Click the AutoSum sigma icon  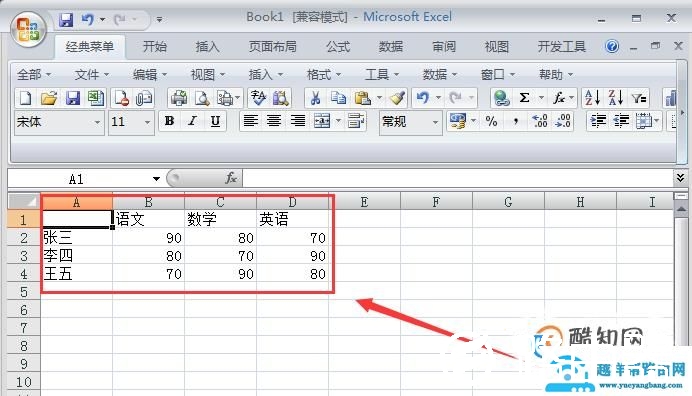click(524, 98)
